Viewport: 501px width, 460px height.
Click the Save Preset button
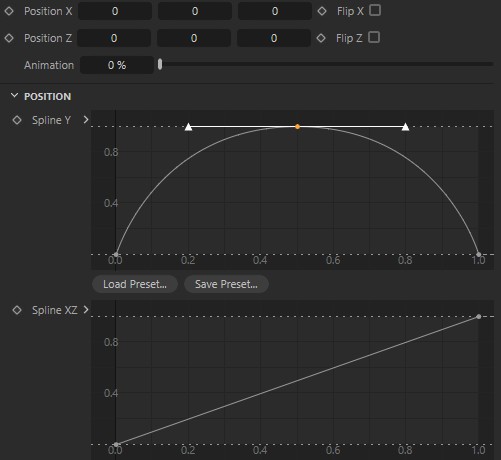coord(226,284)
